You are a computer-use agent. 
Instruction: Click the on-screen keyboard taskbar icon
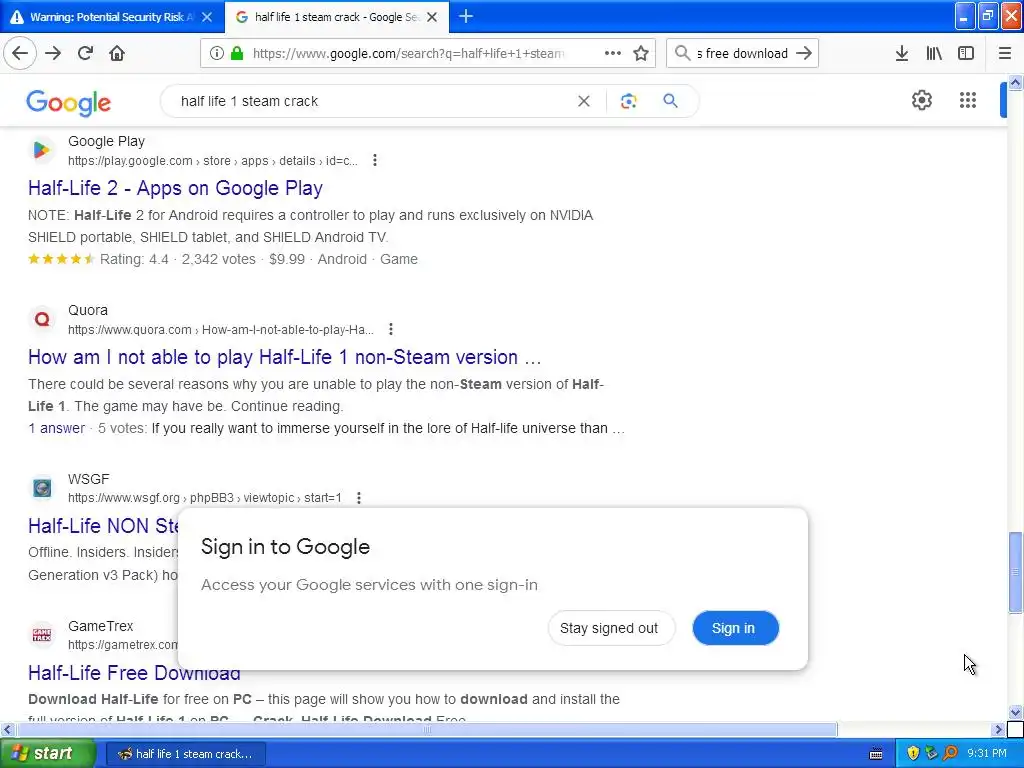[876, 754]
